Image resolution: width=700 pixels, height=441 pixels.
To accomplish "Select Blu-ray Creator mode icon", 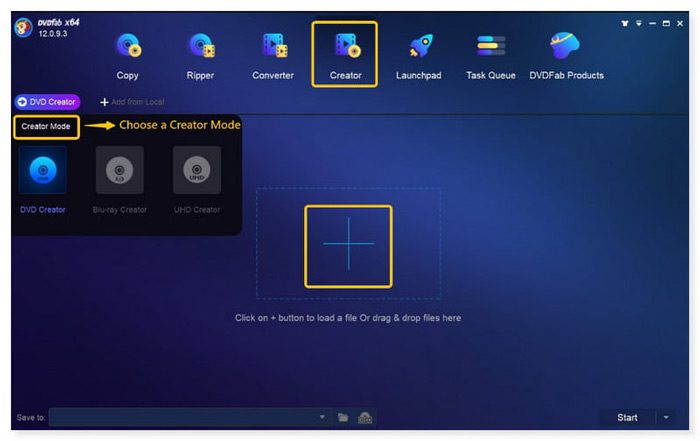I will pos(120,170).
